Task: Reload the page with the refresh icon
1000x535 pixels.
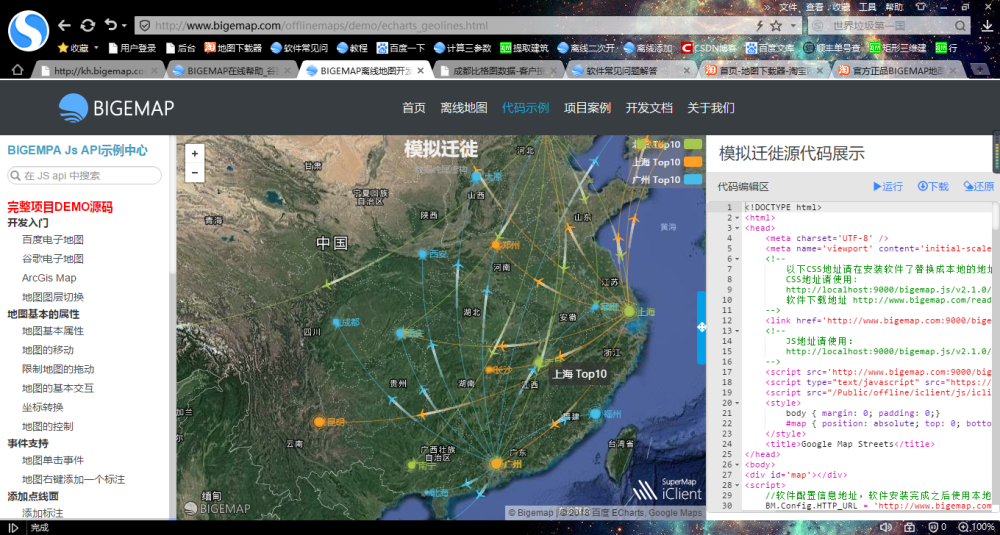Action: coord(87,26)
